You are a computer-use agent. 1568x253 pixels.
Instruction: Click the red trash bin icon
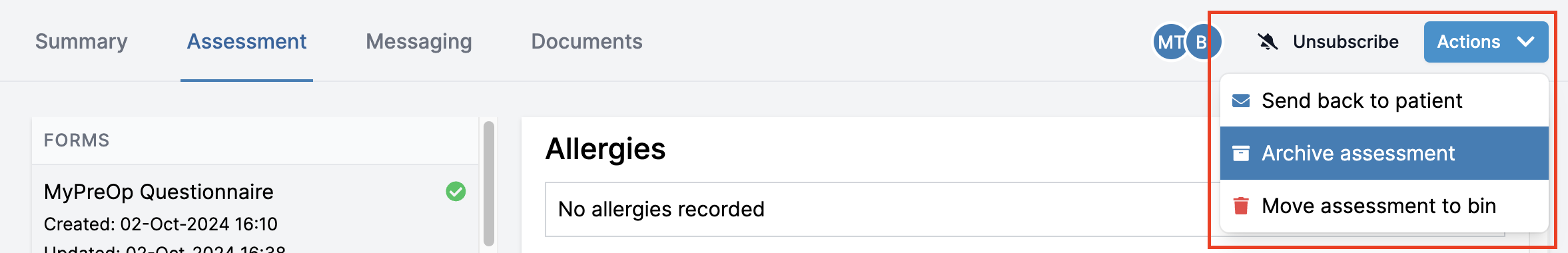tap(1241, 206)
